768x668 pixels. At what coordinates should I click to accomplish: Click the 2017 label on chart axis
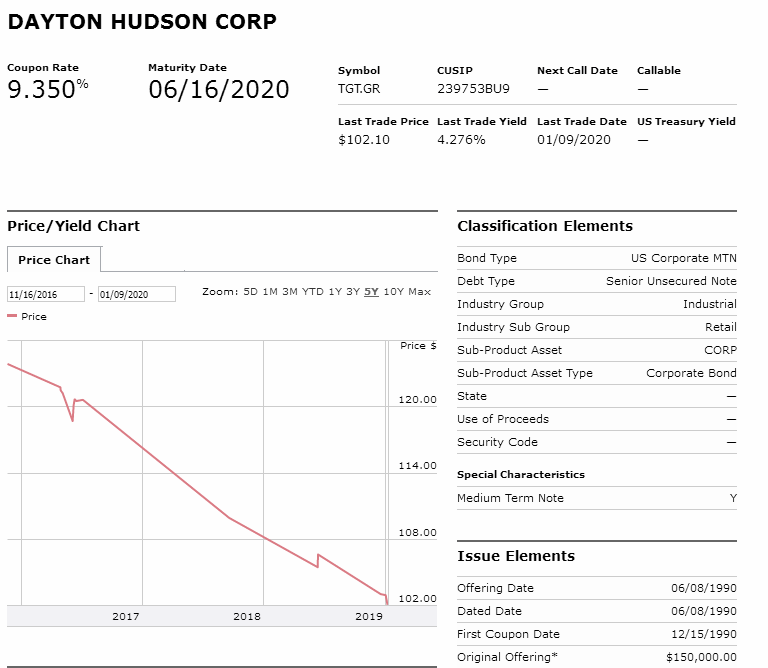(126, 617)
